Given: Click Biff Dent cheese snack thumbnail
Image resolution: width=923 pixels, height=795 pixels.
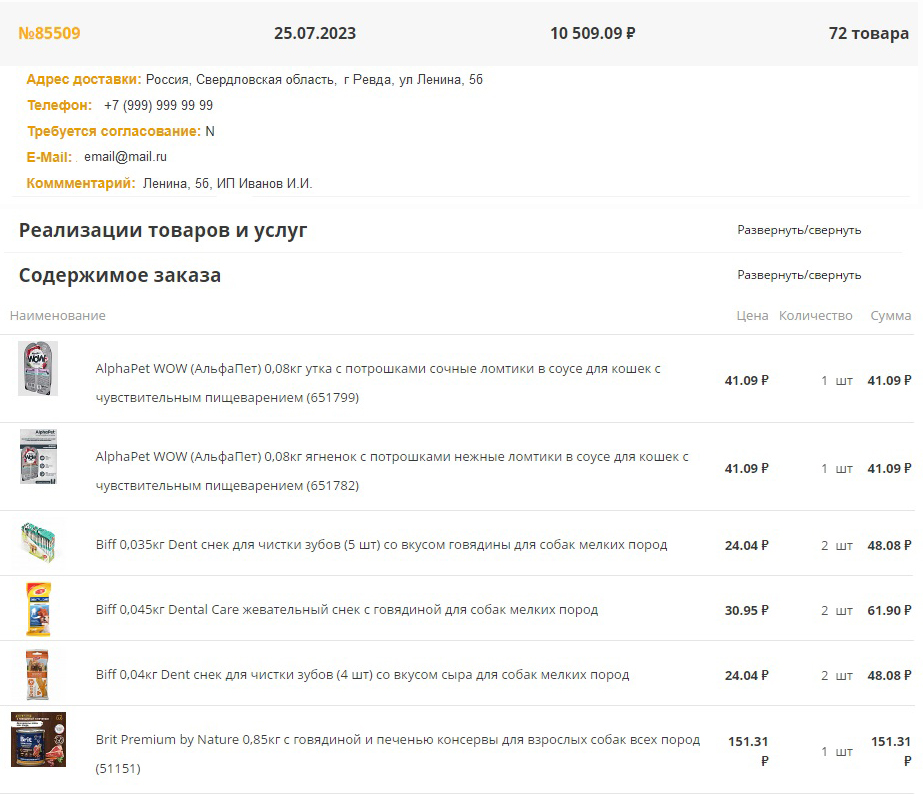Looking at the screenshot, I should tap(38, 674).
